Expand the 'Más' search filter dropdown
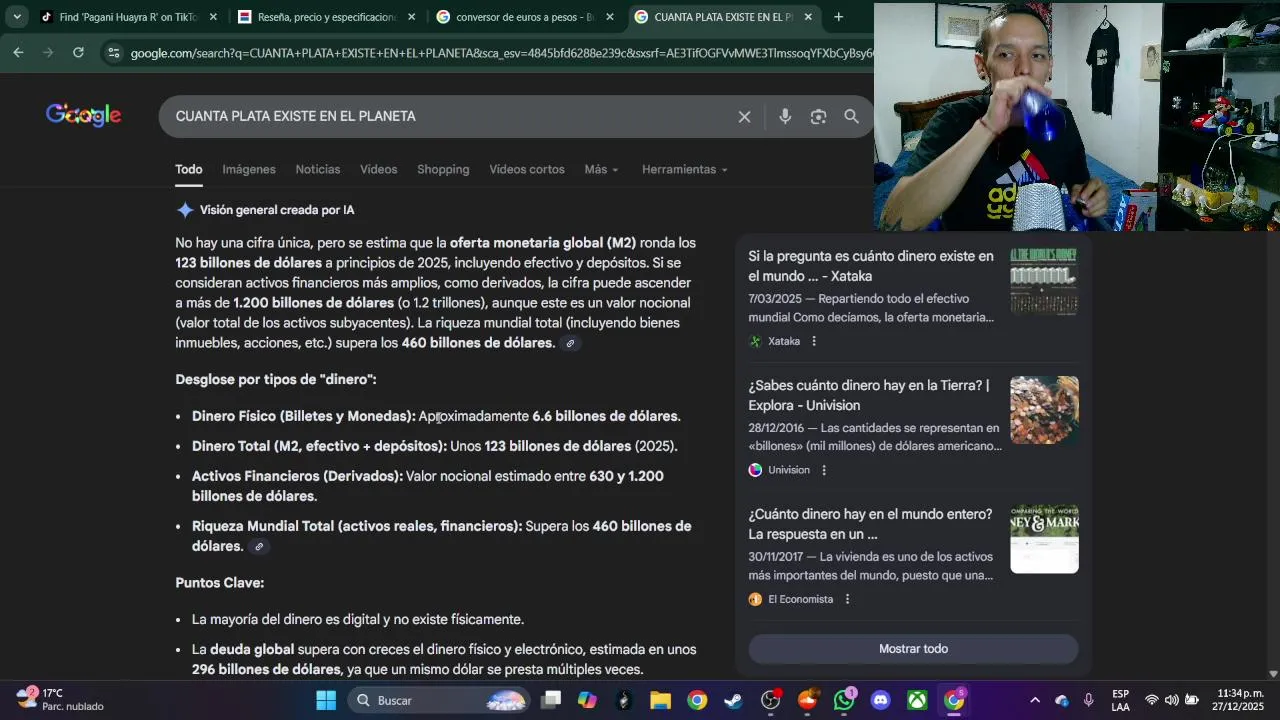Viewport: 1280px width, 720px height. coord(601,169)
